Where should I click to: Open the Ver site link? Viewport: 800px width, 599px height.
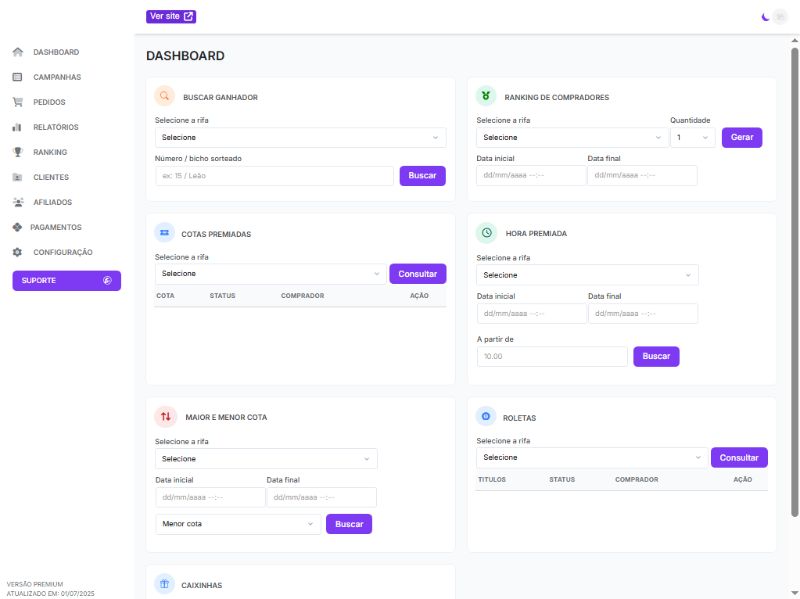(x=171, y=16)
